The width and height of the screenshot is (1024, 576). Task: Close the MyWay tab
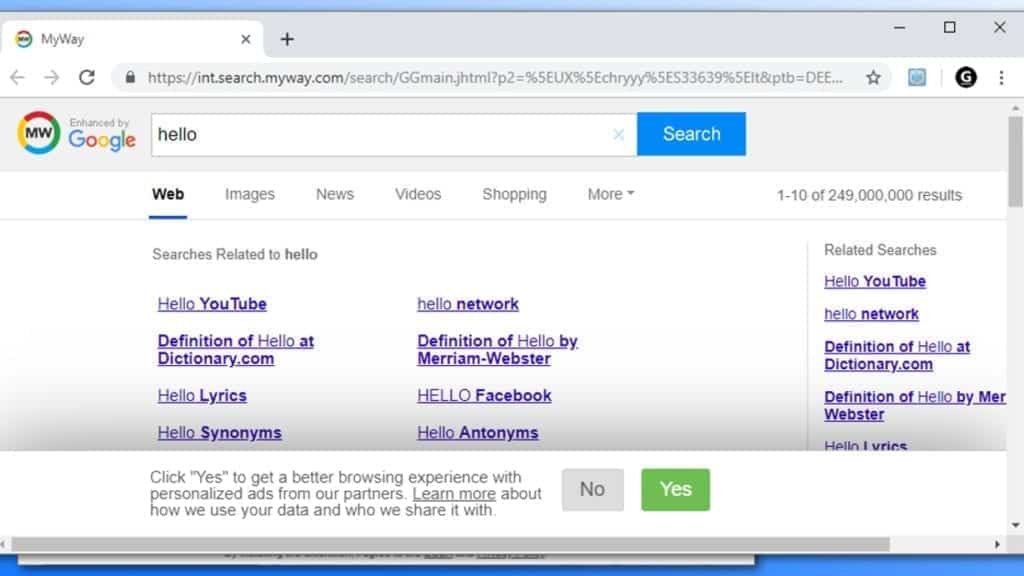pos(246,39)
